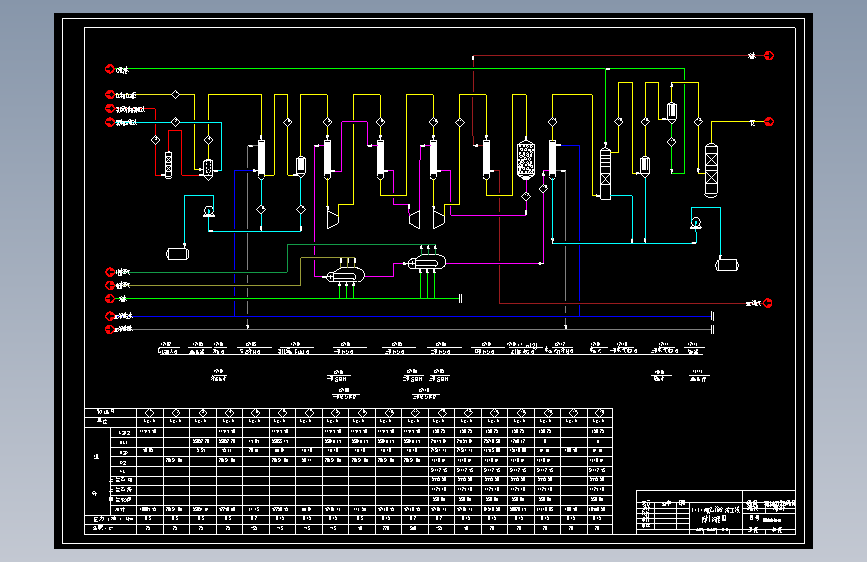Viewport: 867px width, 562px height.
Task: Select the heat exchanger connected to the olive line
Action: point(346,274)
